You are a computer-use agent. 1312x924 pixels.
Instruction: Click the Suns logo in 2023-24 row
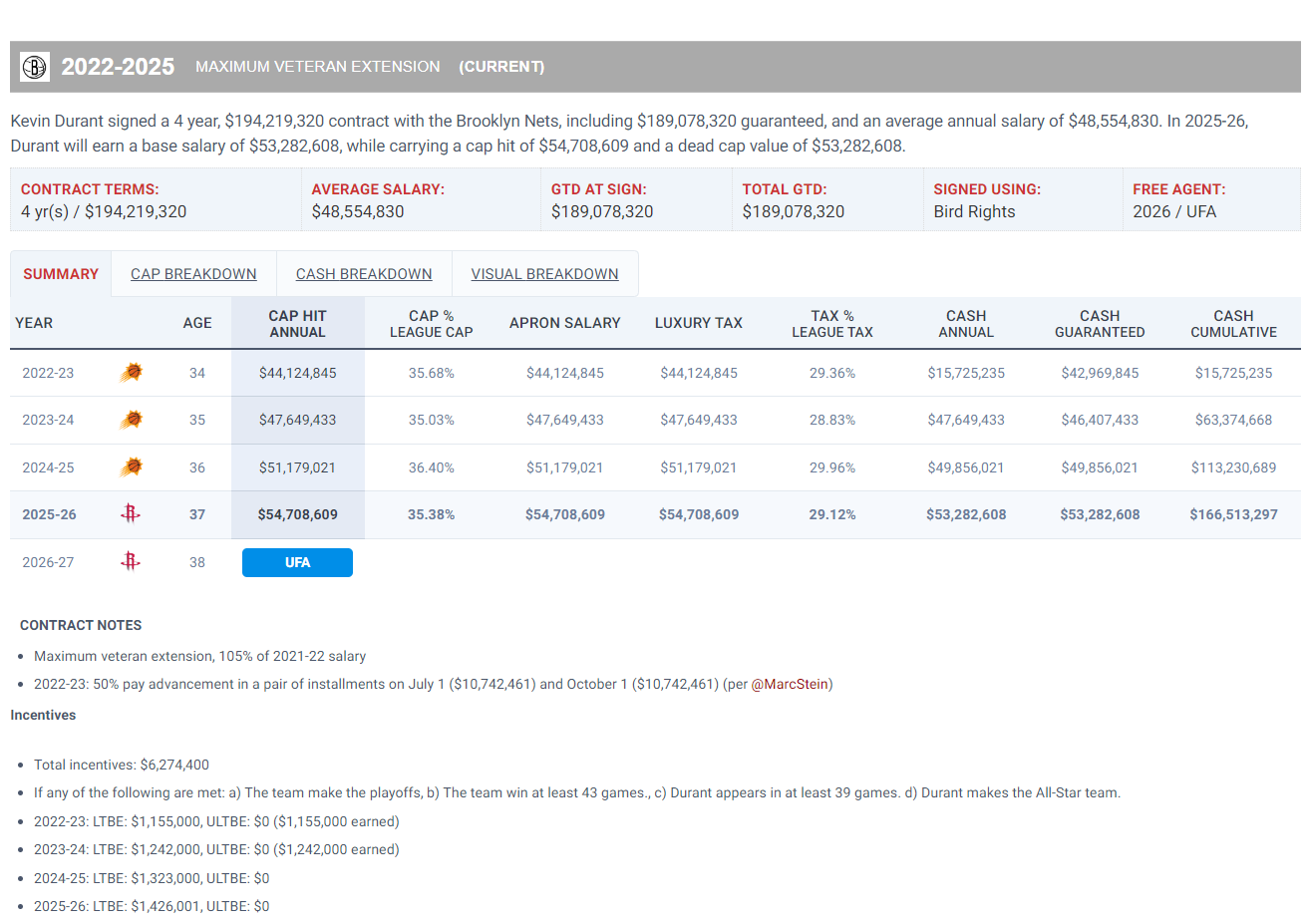pyautogui.click(x=131, y=420)
